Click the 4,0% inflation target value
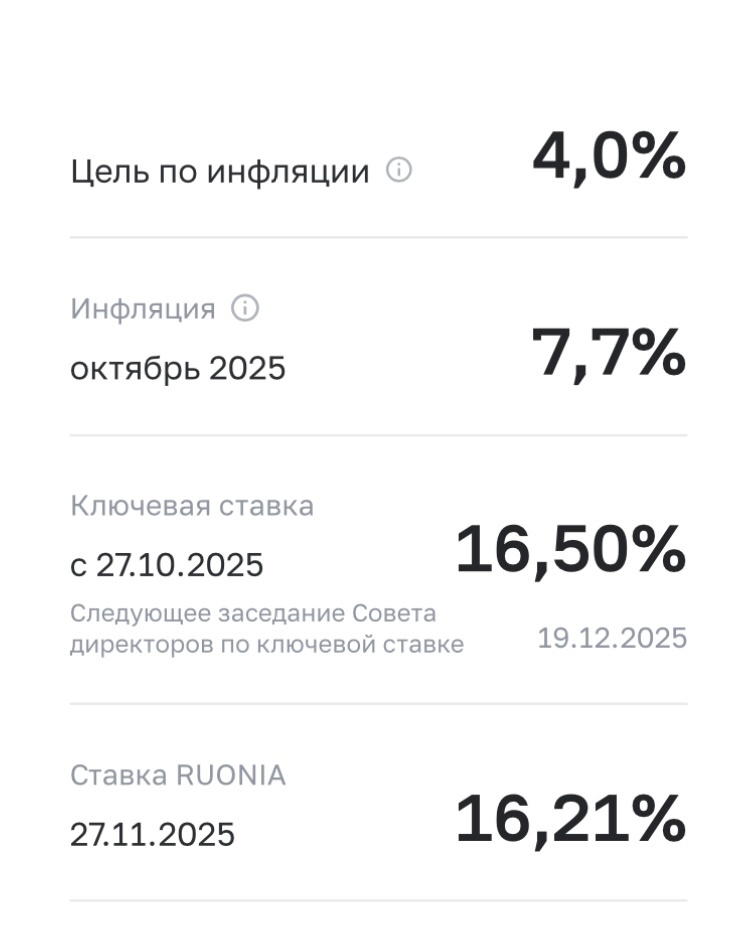This screenshot has height=926, width=753. click(x=608, y=157)
